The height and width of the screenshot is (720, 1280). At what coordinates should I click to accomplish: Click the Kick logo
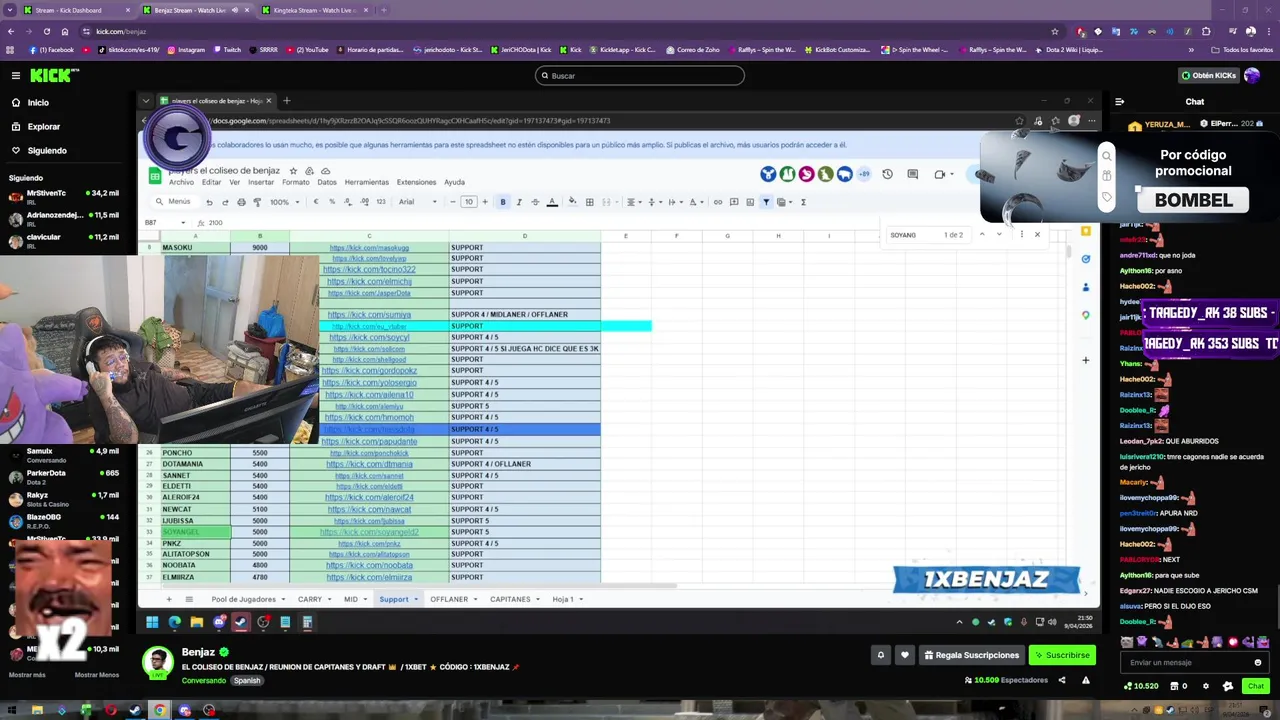click(54, 75)
